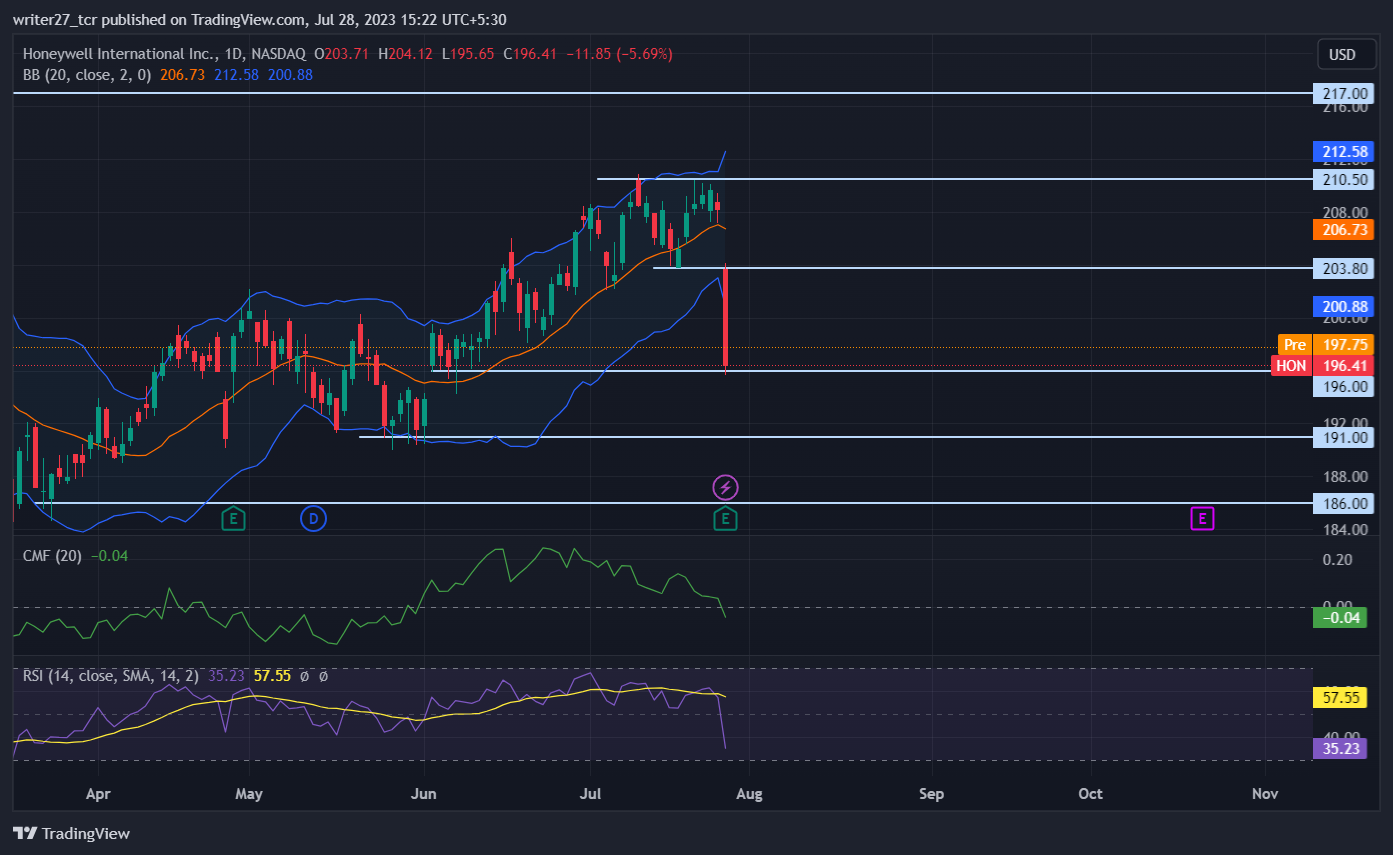Click the TradingView logo
This screenshot has height=855, width=1393.
click(71, 833)
